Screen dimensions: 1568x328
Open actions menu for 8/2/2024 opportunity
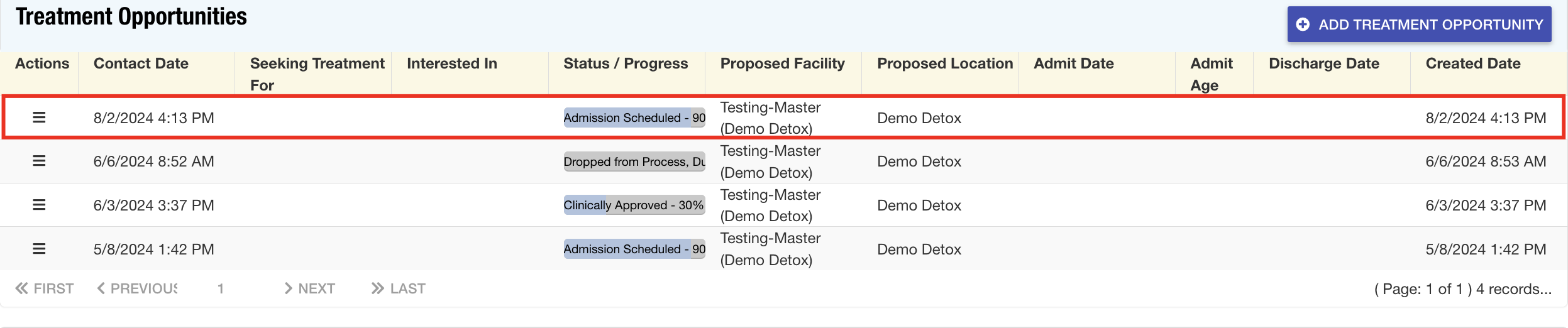click(39, 118)
